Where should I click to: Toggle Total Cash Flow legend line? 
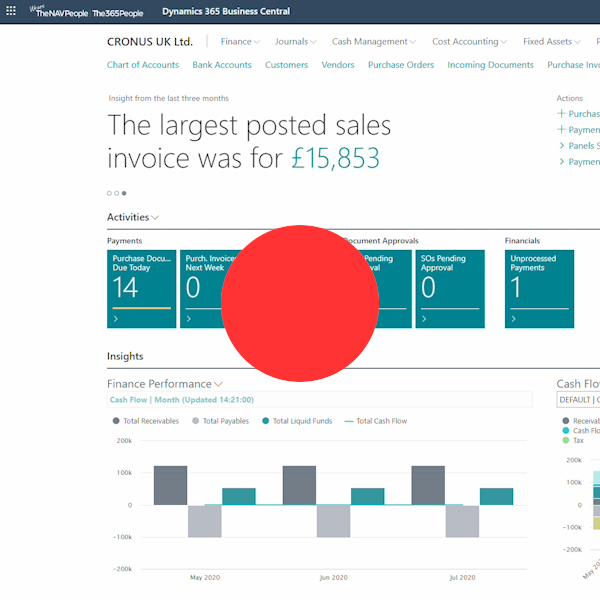point(376,421)
